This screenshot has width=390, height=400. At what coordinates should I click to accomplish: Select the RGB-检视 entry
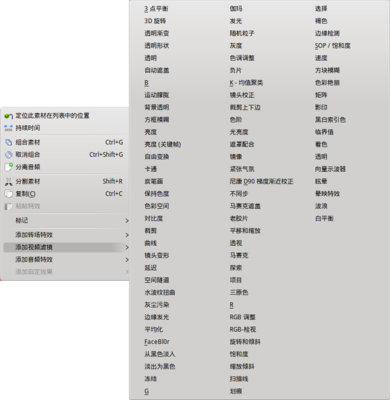tap(243, 329)
